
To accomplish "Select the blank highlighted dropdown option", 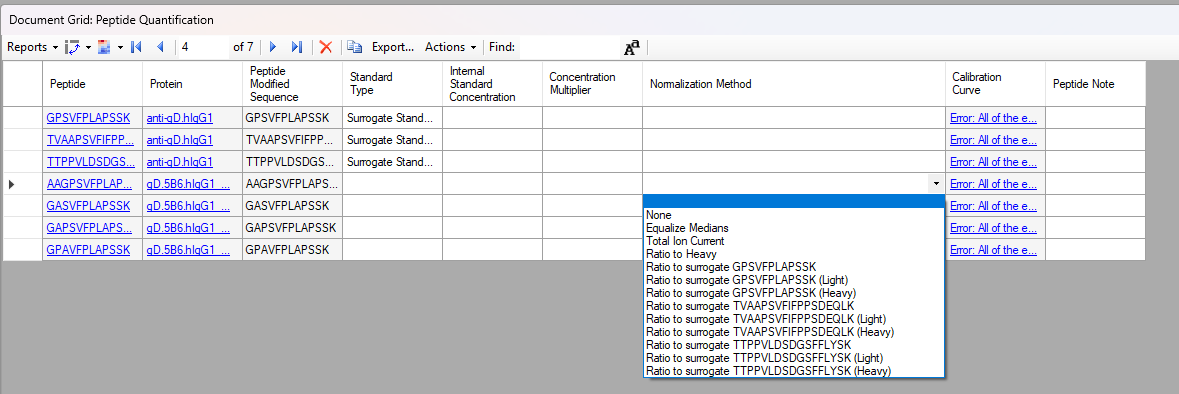I will point(793,201).
